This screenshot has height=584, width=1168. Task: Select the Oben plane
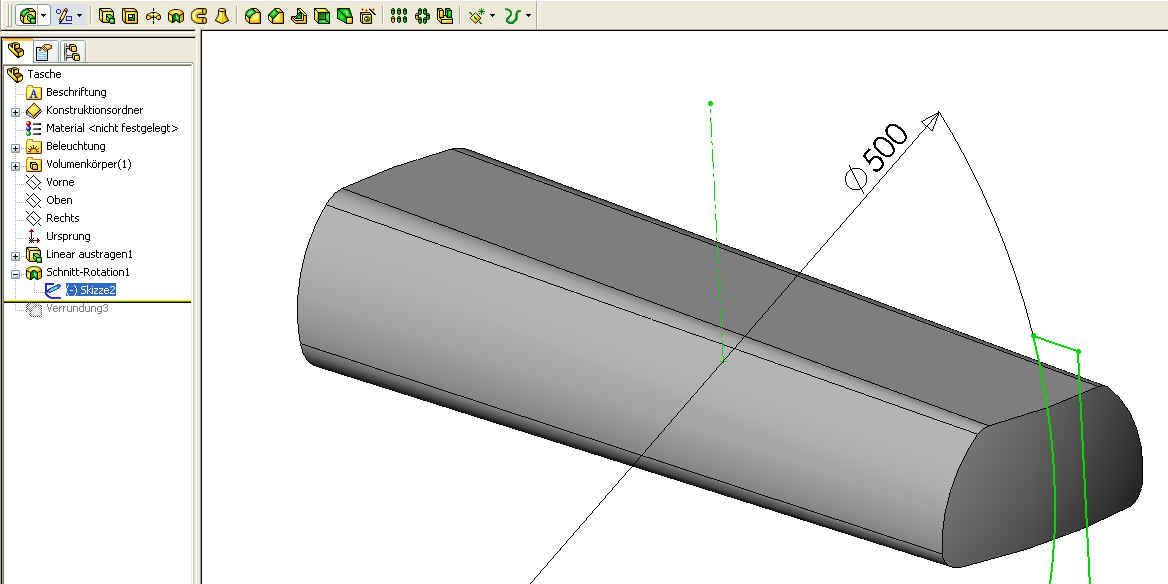pos(60,200)
